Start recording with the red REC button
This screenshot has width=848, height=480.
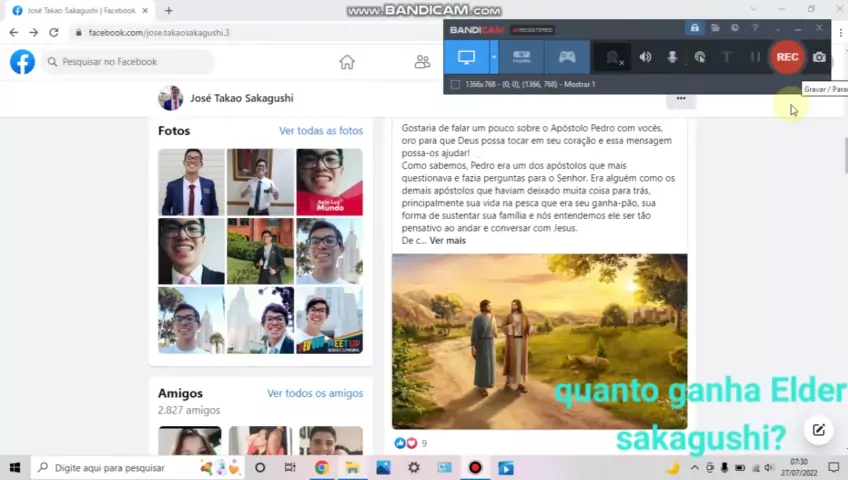click(x=787, y=57)
